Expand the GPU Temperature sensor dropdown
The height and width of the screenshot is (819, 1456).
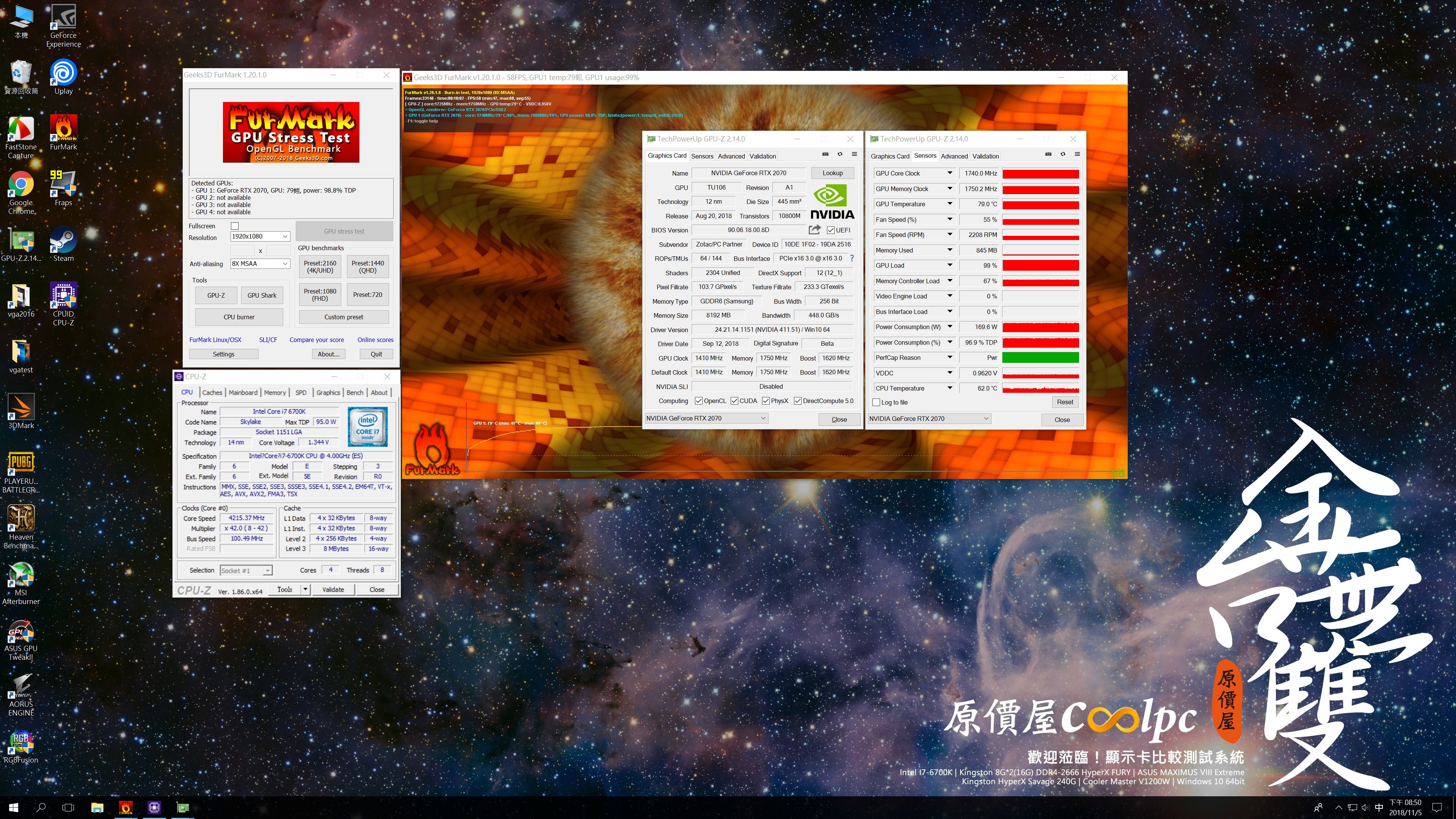(949, 204)
